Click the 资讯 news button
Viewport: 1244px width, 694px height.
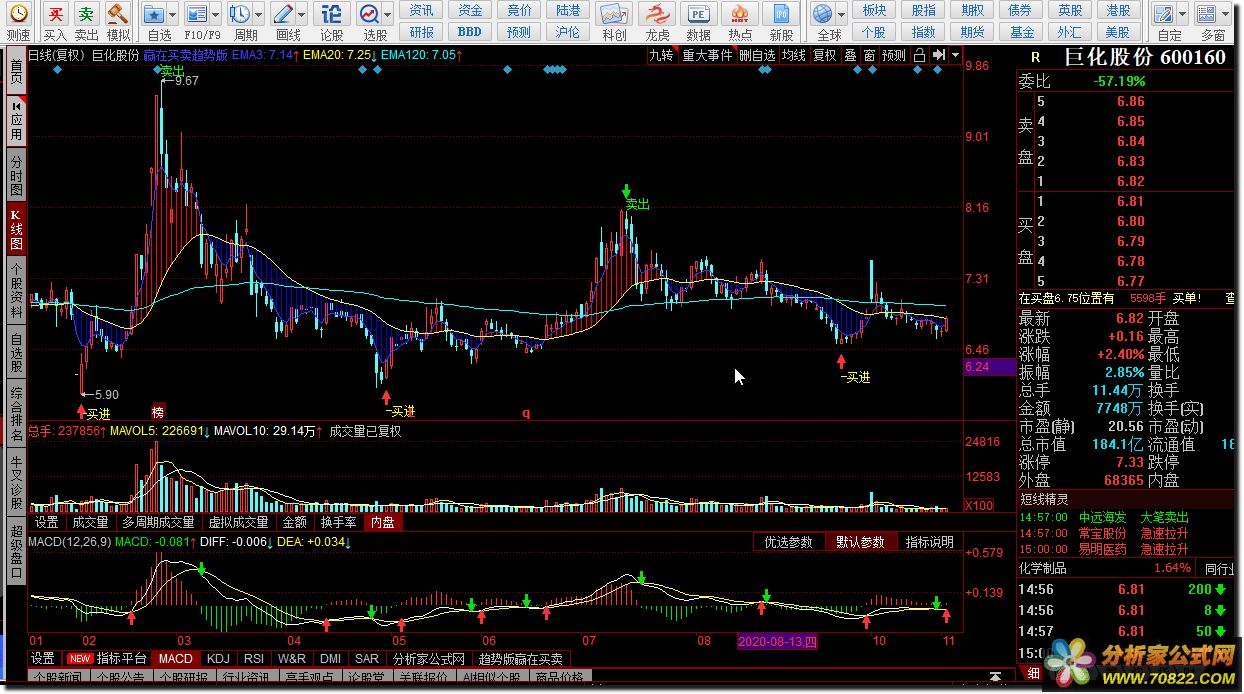421,10
